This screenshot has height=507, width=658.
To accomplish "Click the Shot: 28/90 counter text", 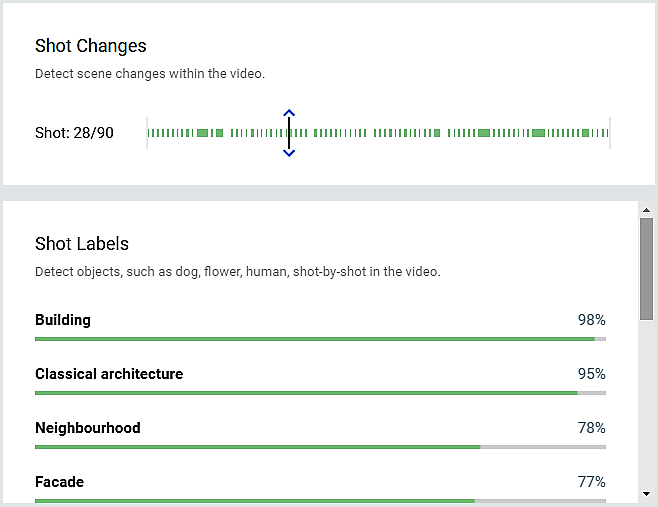I will tap(74, 133).
